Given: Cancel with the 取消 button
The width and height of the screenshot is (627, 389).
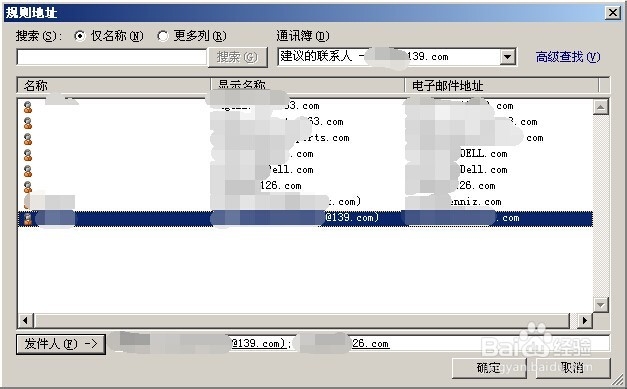Looking at the screenshot, I should click(573, 367).
